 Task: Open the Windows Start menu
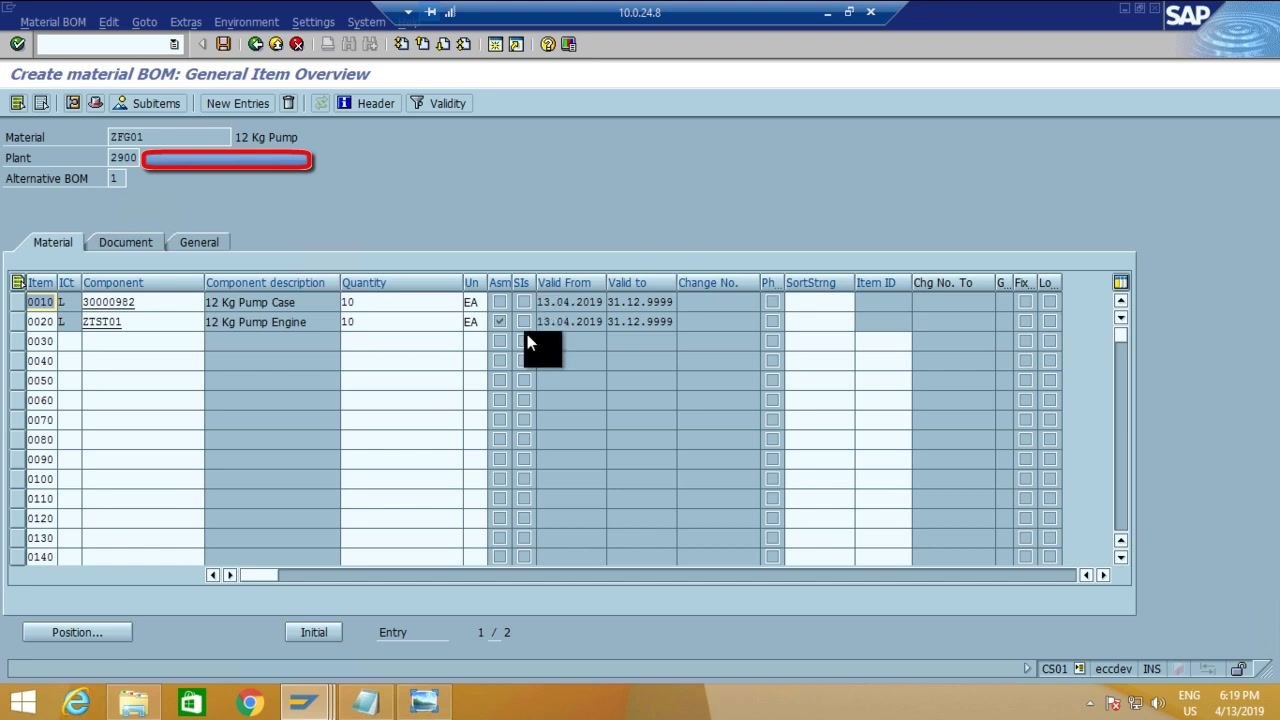[x=23, y=702]
